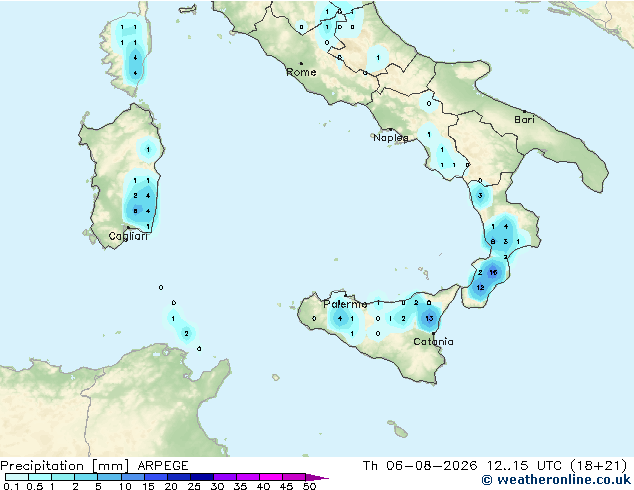Viewport: 634px width, 490px height.
Task: Click the 16 mm precipitation value
Action: click(x=493, y=272)
